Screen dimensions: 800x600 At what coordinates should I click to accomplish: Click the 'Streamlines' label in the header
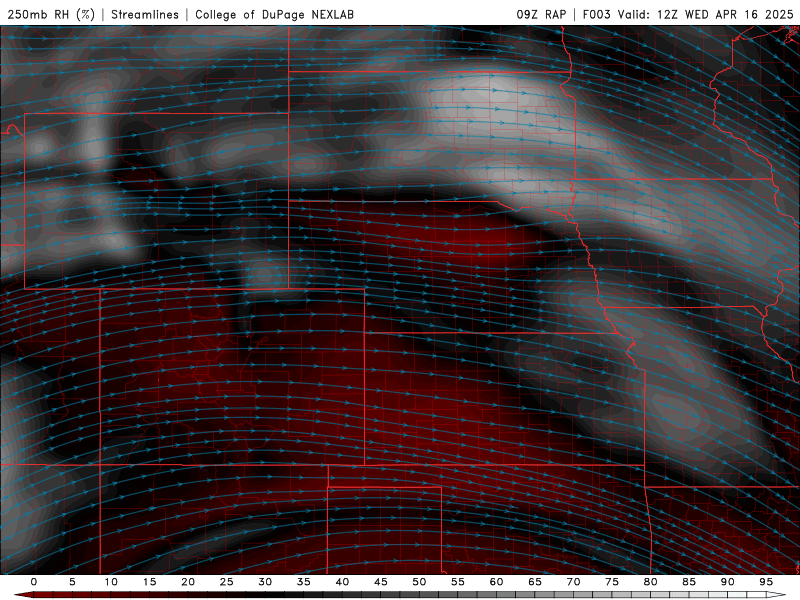145,14
